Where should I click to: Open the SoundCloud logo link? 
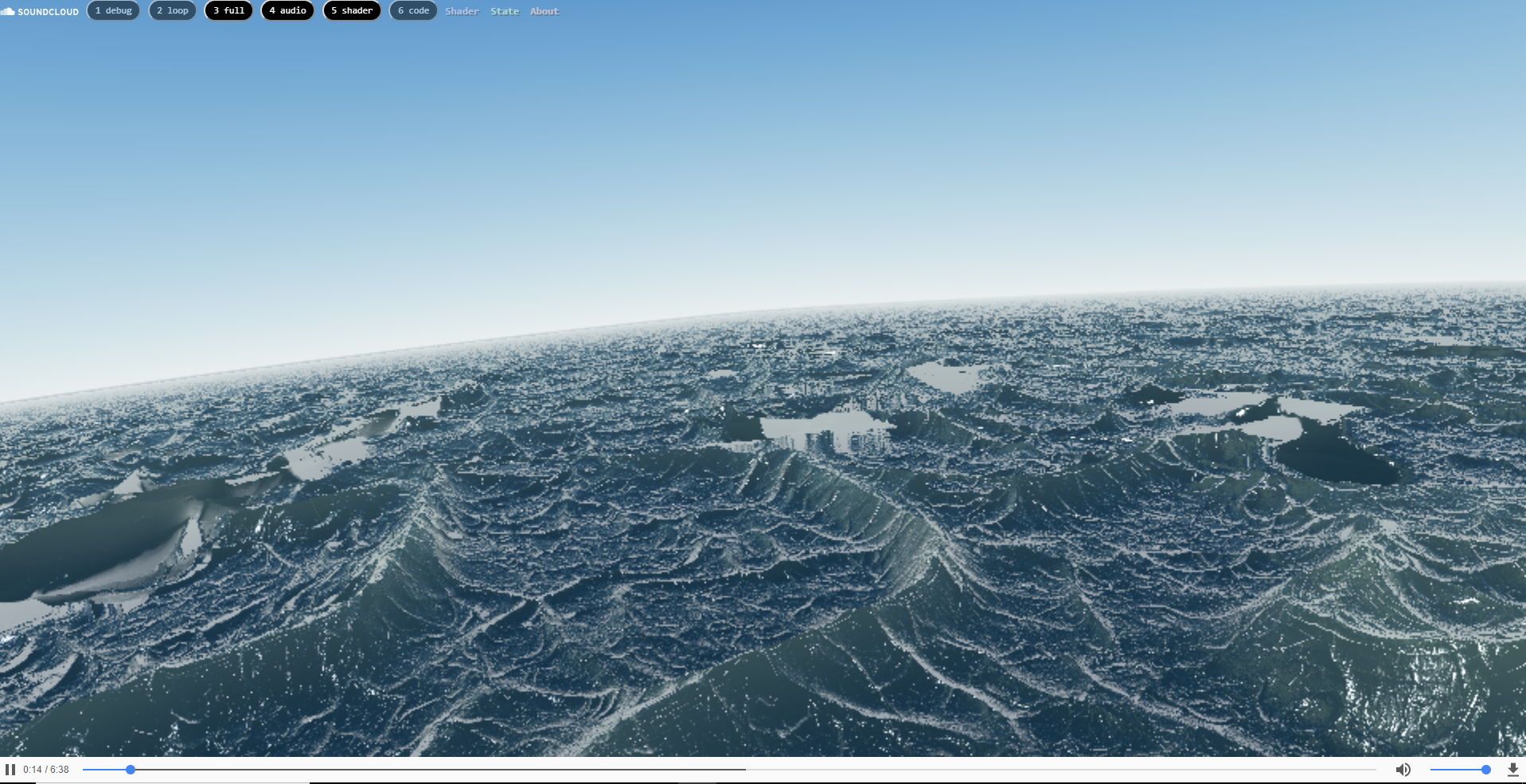tap(40, 11)
